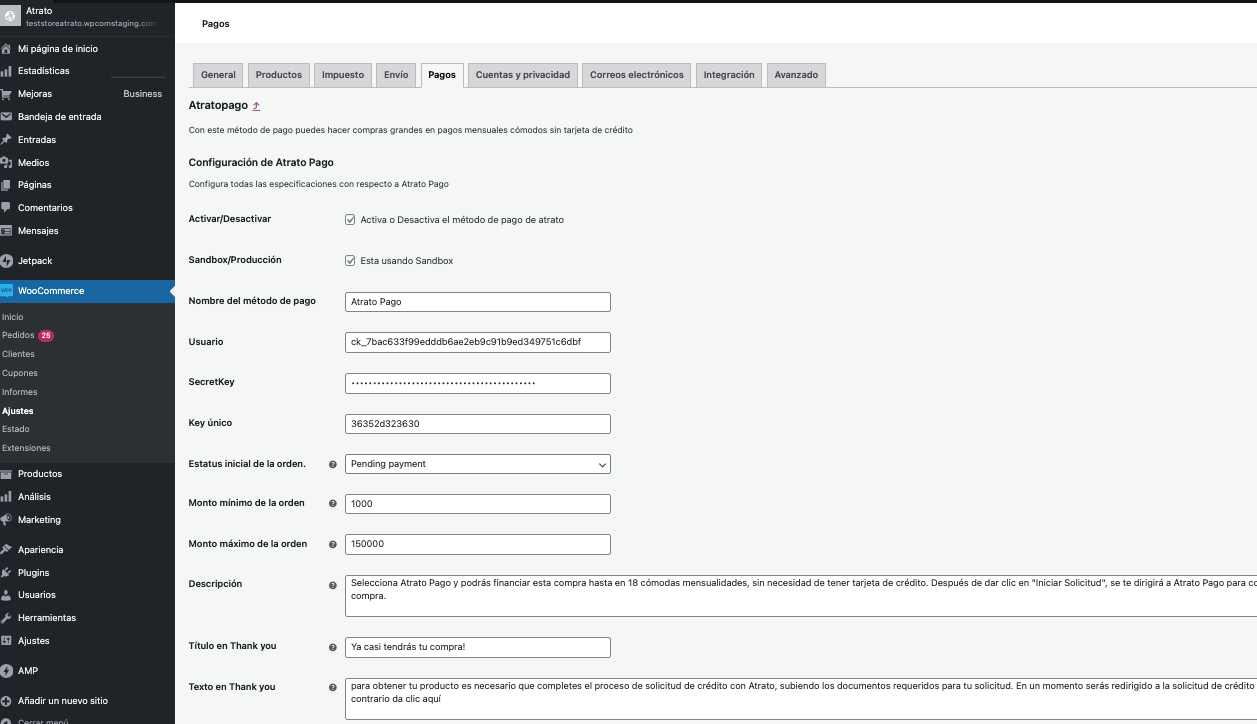
Task: Click the sidebar Ajustes settings icon
Action: (7, 641)
